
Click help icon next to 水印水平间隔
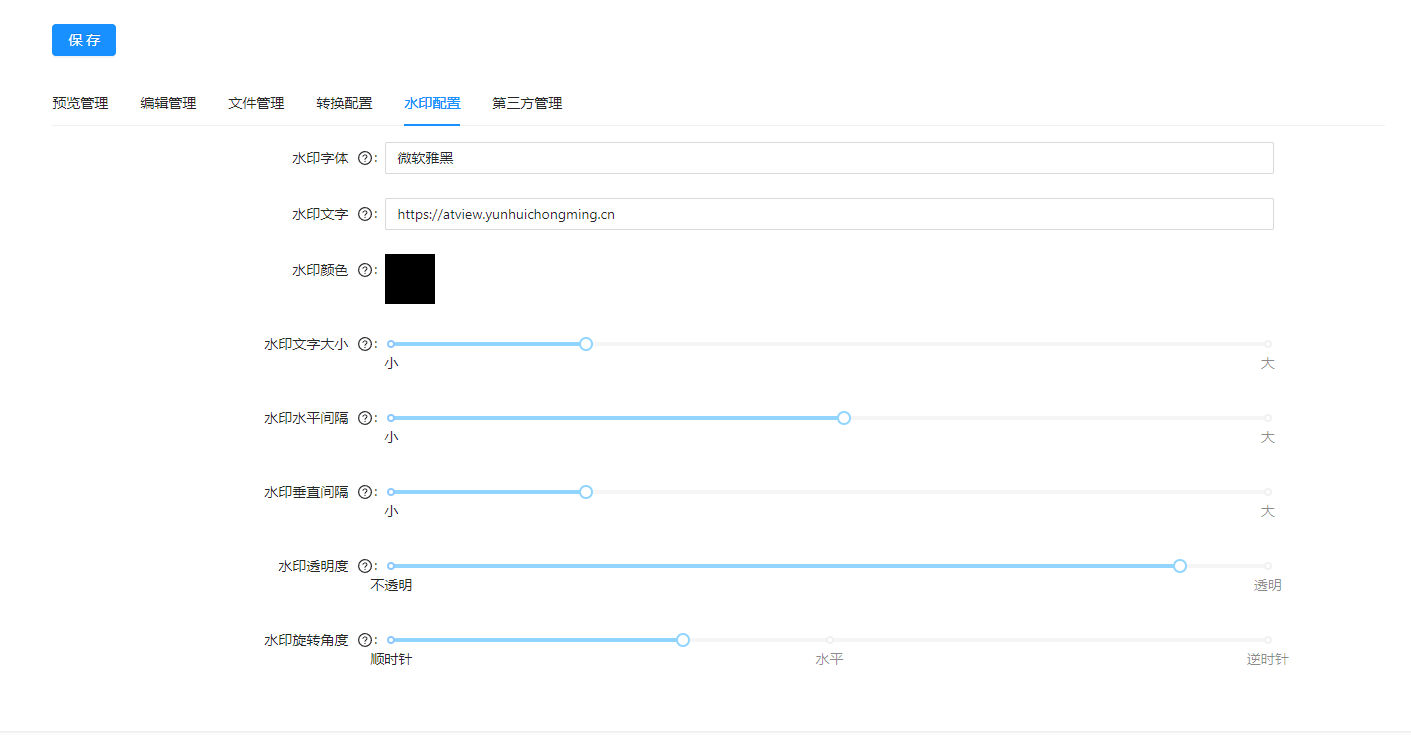pyautogui.click(x=365, y=418)
